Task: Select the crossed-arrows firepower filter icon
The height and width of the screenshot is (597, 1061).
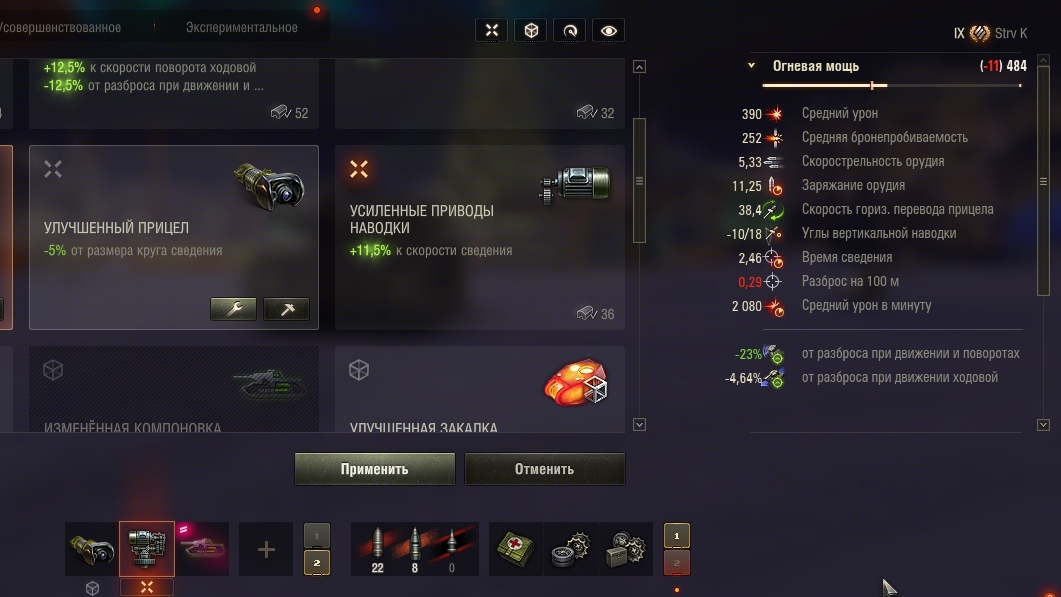Action: pyautogui.click(x=492, y=30)
